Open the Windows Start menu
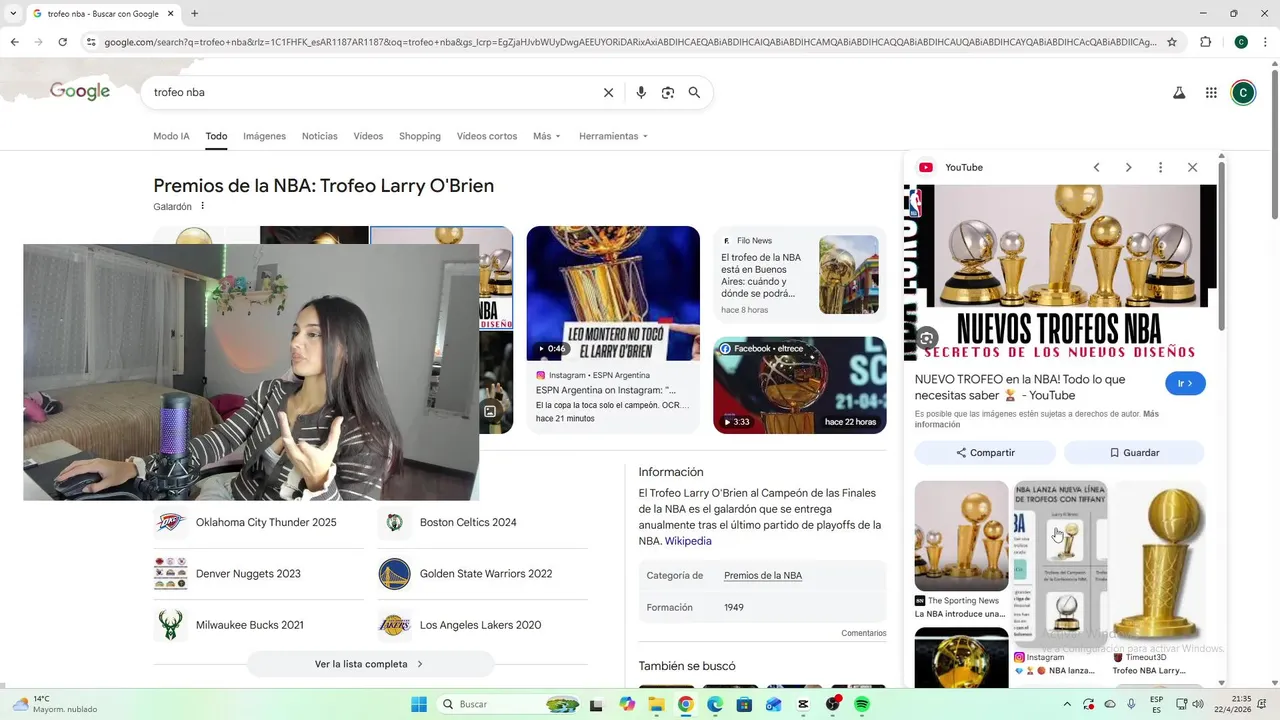Image resolution: width=1280 pixels, height=720 pixels. pos(419,704)
